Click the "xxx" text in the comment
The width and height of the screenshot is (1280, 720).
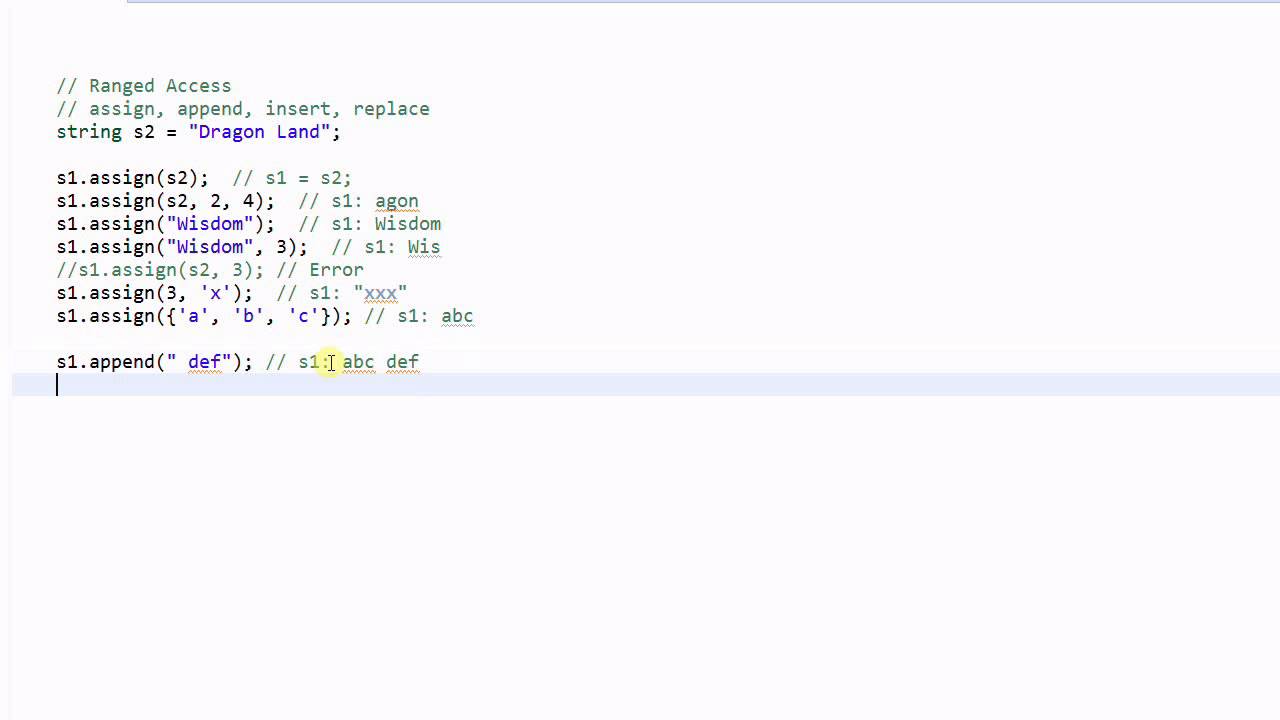pos(380,293)
